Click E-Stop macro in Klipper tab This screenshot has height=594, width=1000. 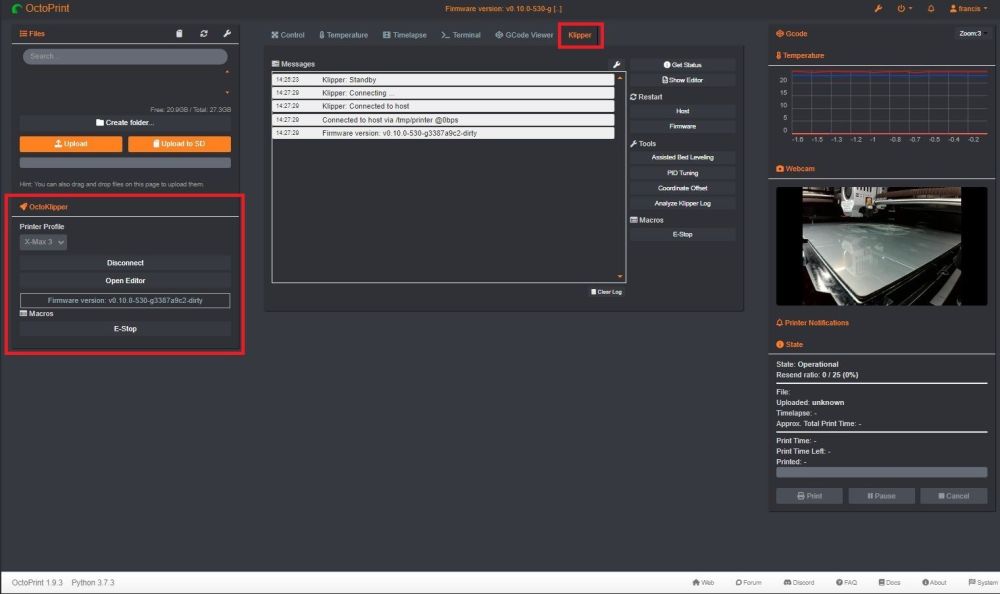[x=682, y=234]
